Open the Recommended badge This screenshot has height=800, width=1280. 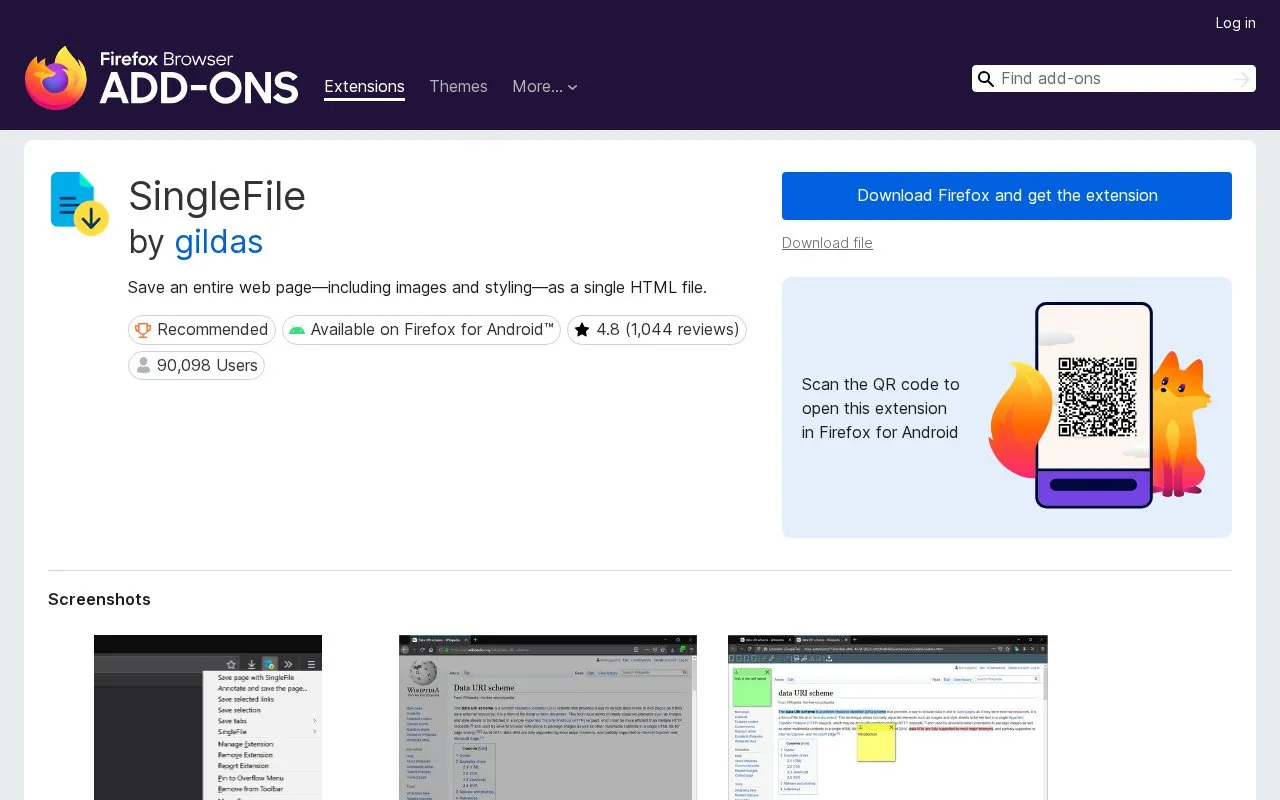point(202,330)
